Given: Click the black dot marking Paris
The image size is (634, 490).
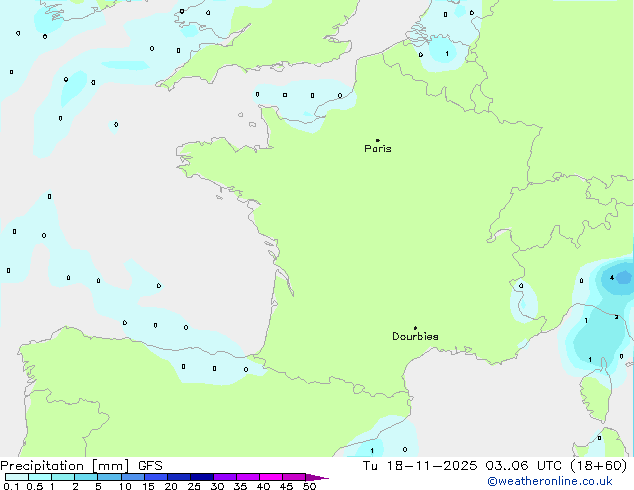Looking at the screenshot, I should click(x=378, y=140).
